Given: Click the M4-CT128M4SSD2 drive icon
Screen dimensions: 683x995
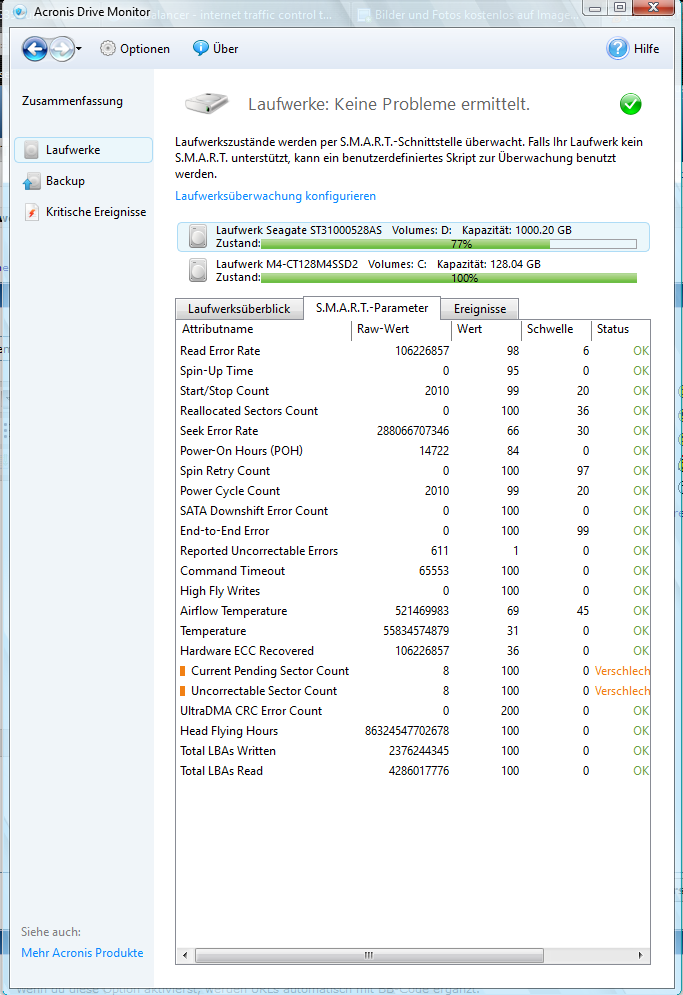Looking at the screenshot, I should (x=198, y=270).
